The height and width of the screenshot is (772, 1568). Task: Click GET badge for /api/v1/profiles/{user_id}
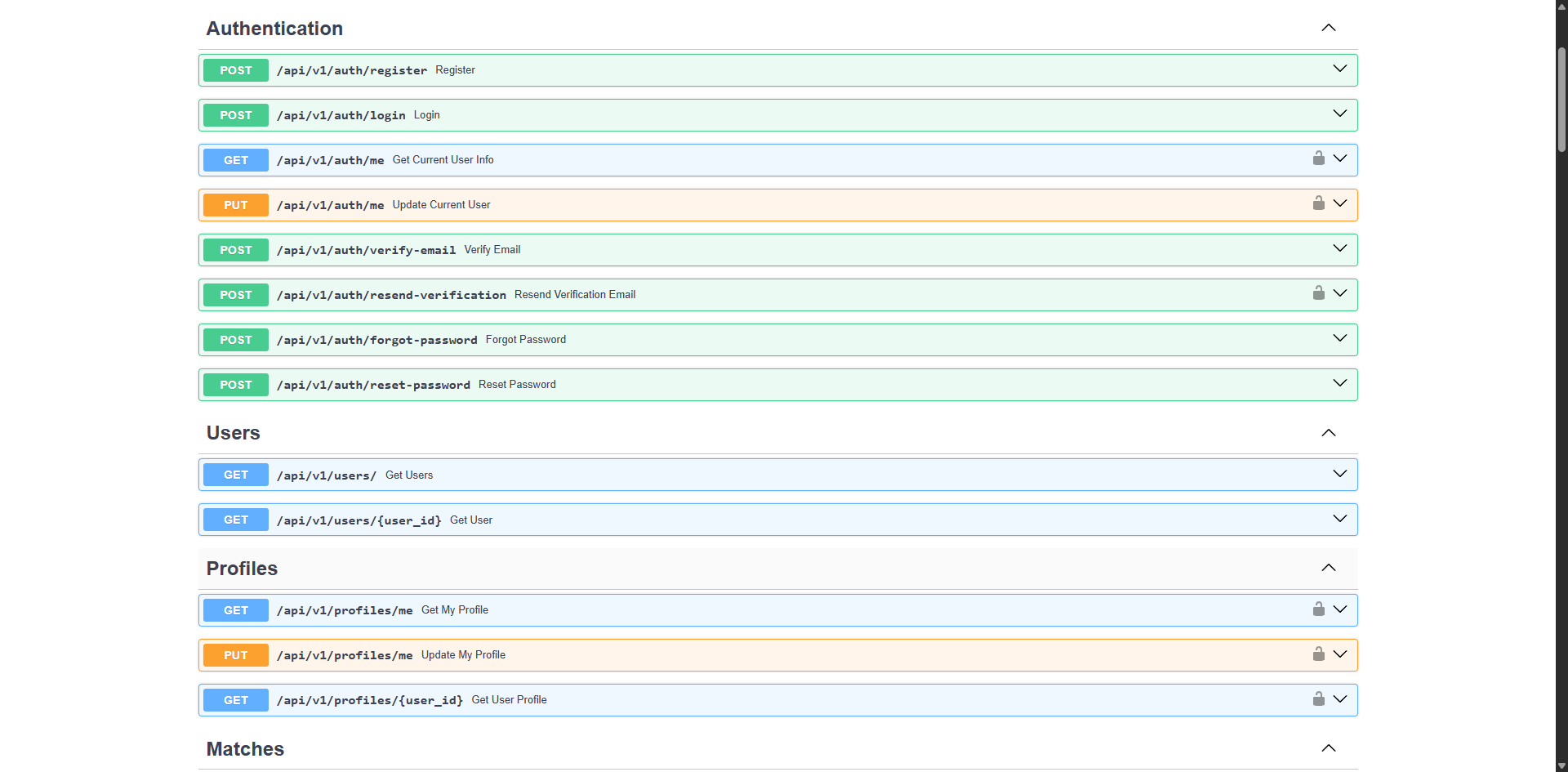(x=236, y=700)
